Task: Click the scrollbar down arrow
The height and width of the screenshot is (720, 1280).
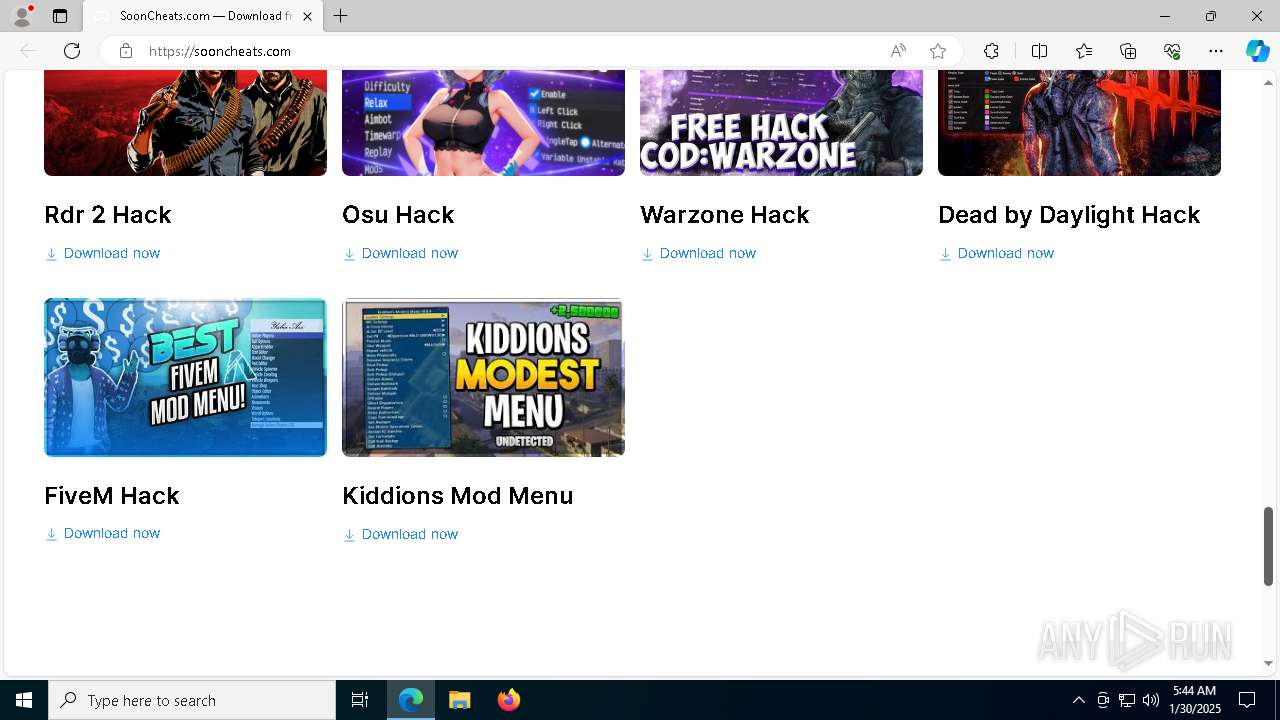Action: click(1268, 663)
